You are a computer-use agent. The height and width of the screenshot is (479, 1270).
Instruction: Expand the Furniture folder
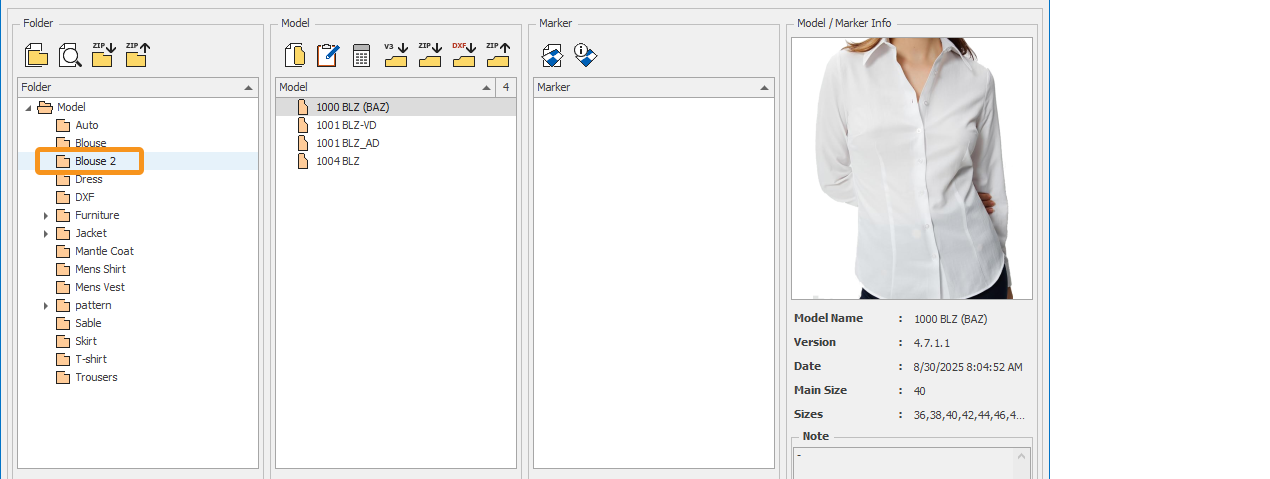pos(46,215)
